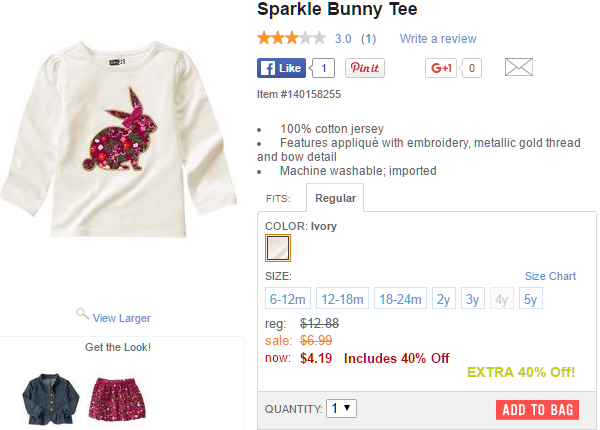Click the magnifier icon beside View Larger
Screen dimensions: 600x430
(x=83, y=315)
